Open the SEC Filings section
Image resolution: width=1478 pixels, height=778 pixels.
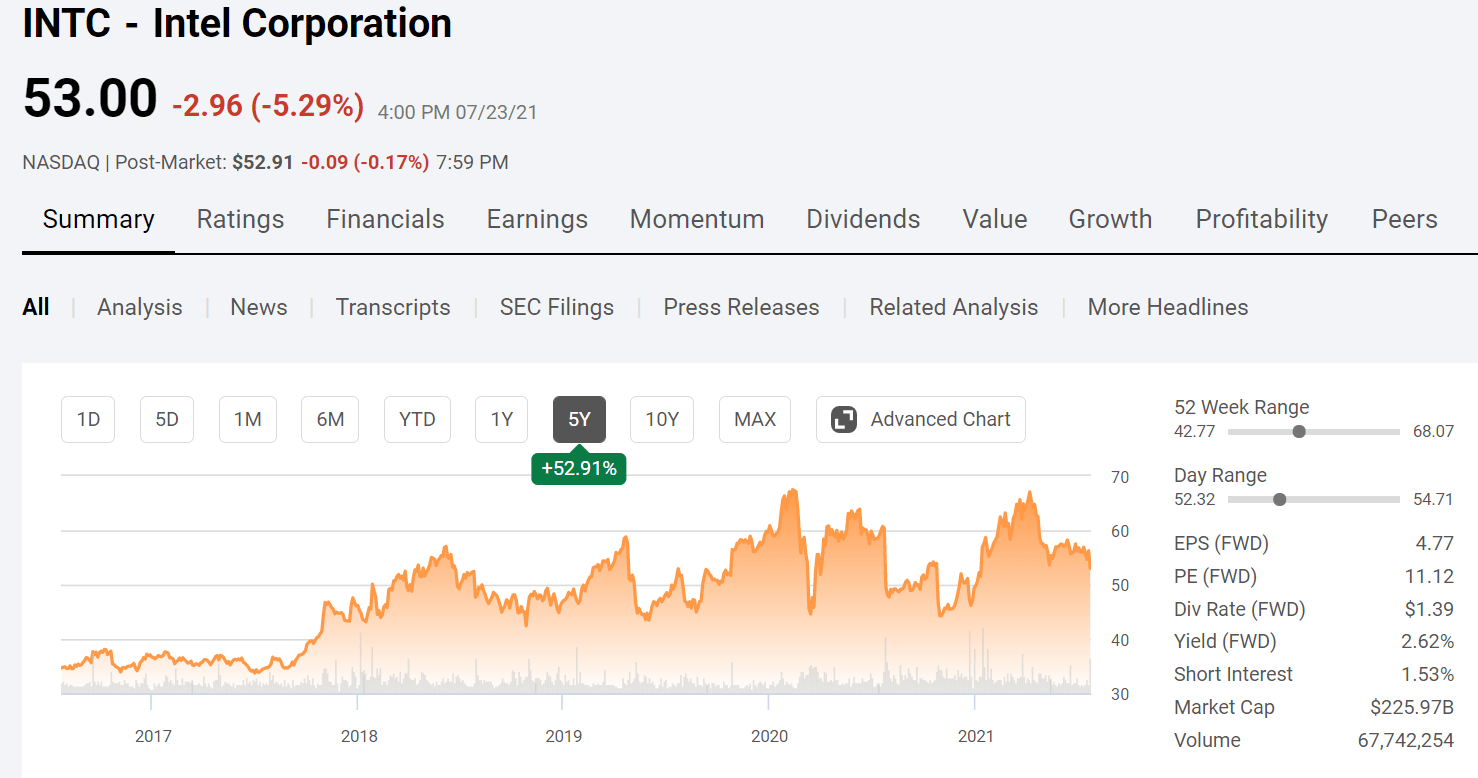[x=556, y=307]
